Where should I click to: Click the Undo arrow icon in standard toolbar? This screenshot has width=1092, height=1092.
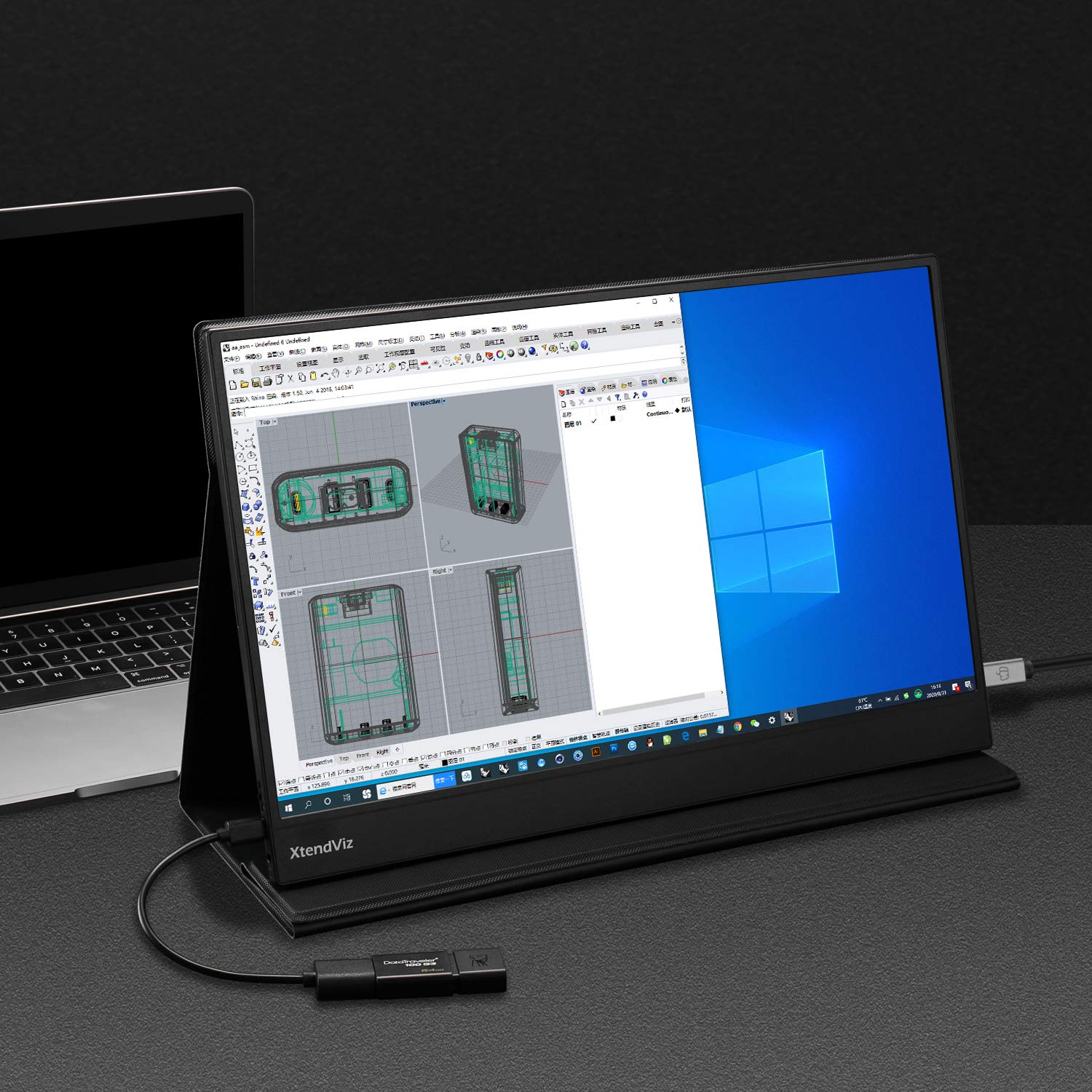(x=325, y=376)
